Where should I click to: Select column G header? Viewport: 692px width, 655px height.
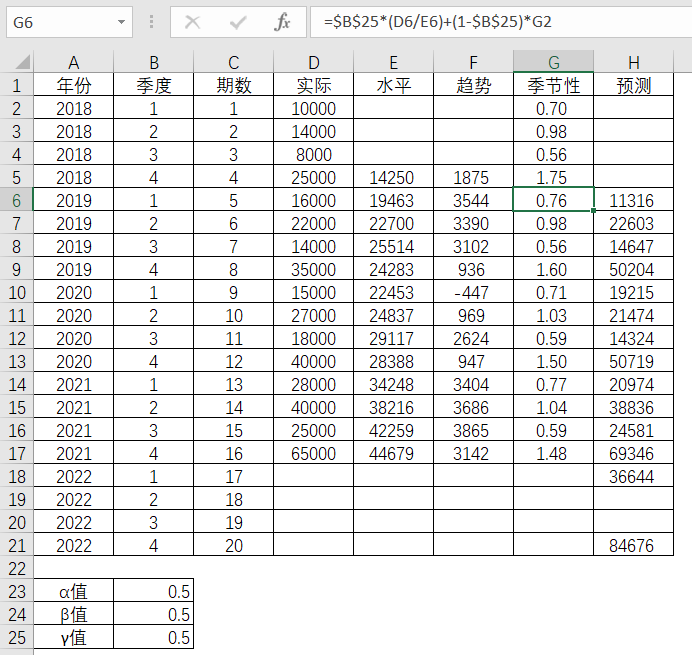[553, 63]
